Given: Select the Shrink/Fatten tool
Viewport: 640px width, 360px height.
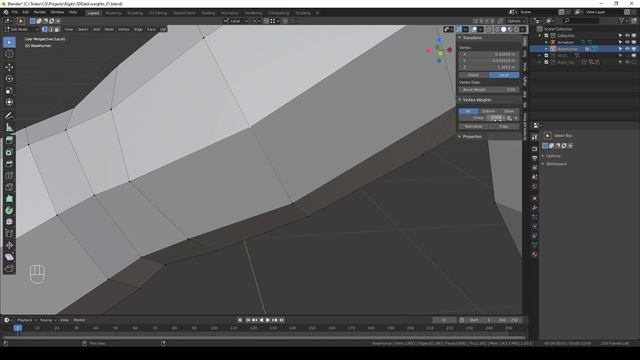Looking at the screenshot, I should click(9, 245).
